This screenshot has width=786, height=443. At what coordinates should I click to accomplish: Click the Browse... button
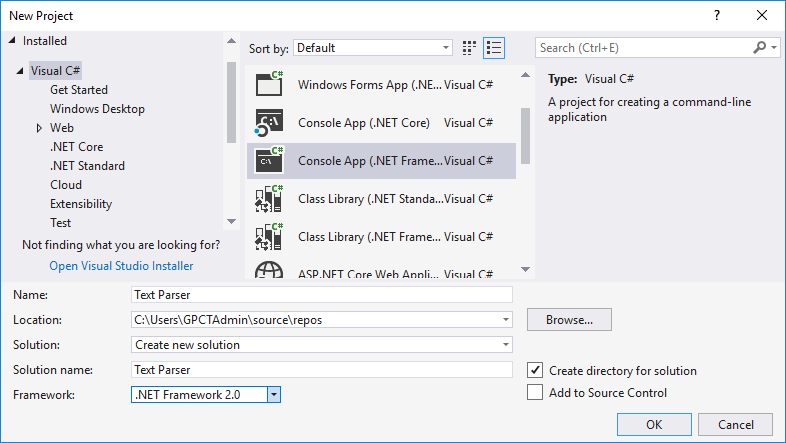point(569,320)
